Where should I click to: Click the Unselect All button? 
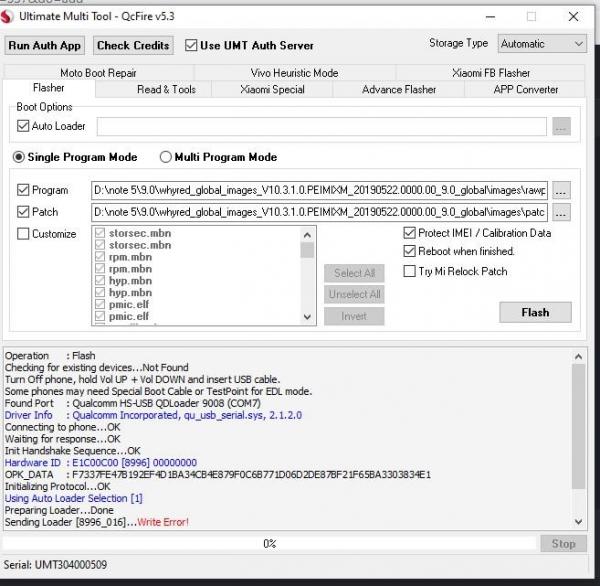pyautogui.click(x=354, y=294)
